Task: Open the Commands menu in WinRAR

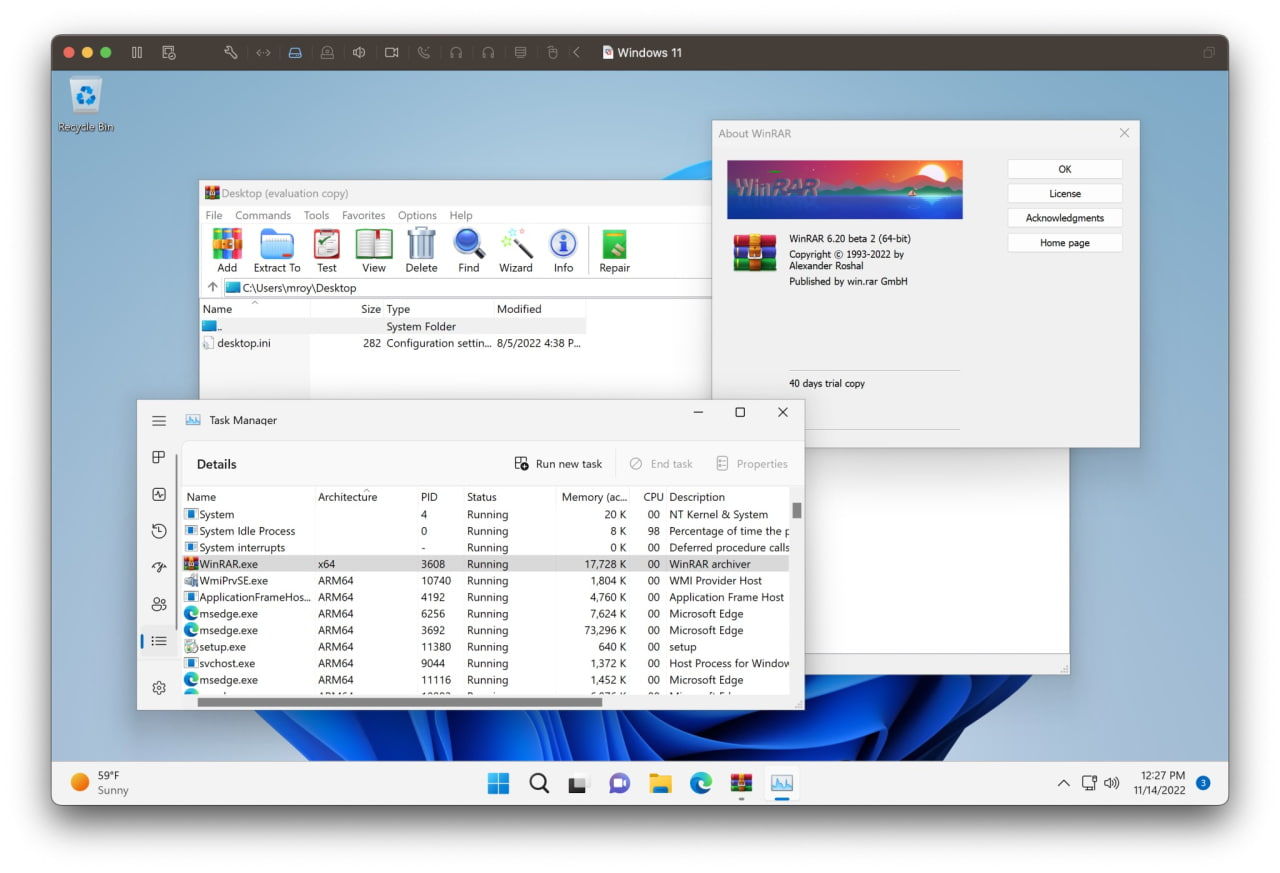Action: (x=263, y=215)
